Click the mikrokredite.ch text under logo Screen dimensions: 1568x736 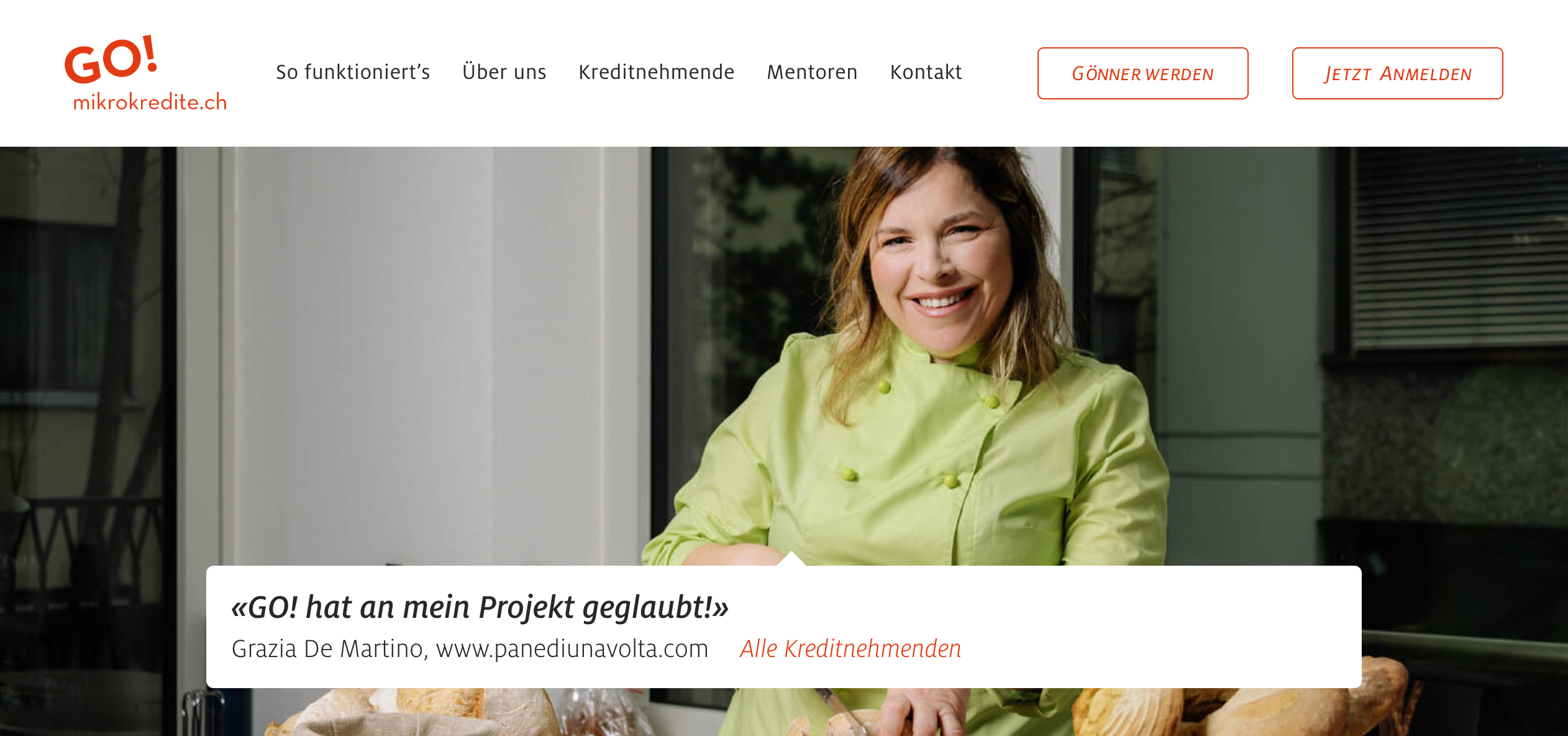(x=150, y=102)
